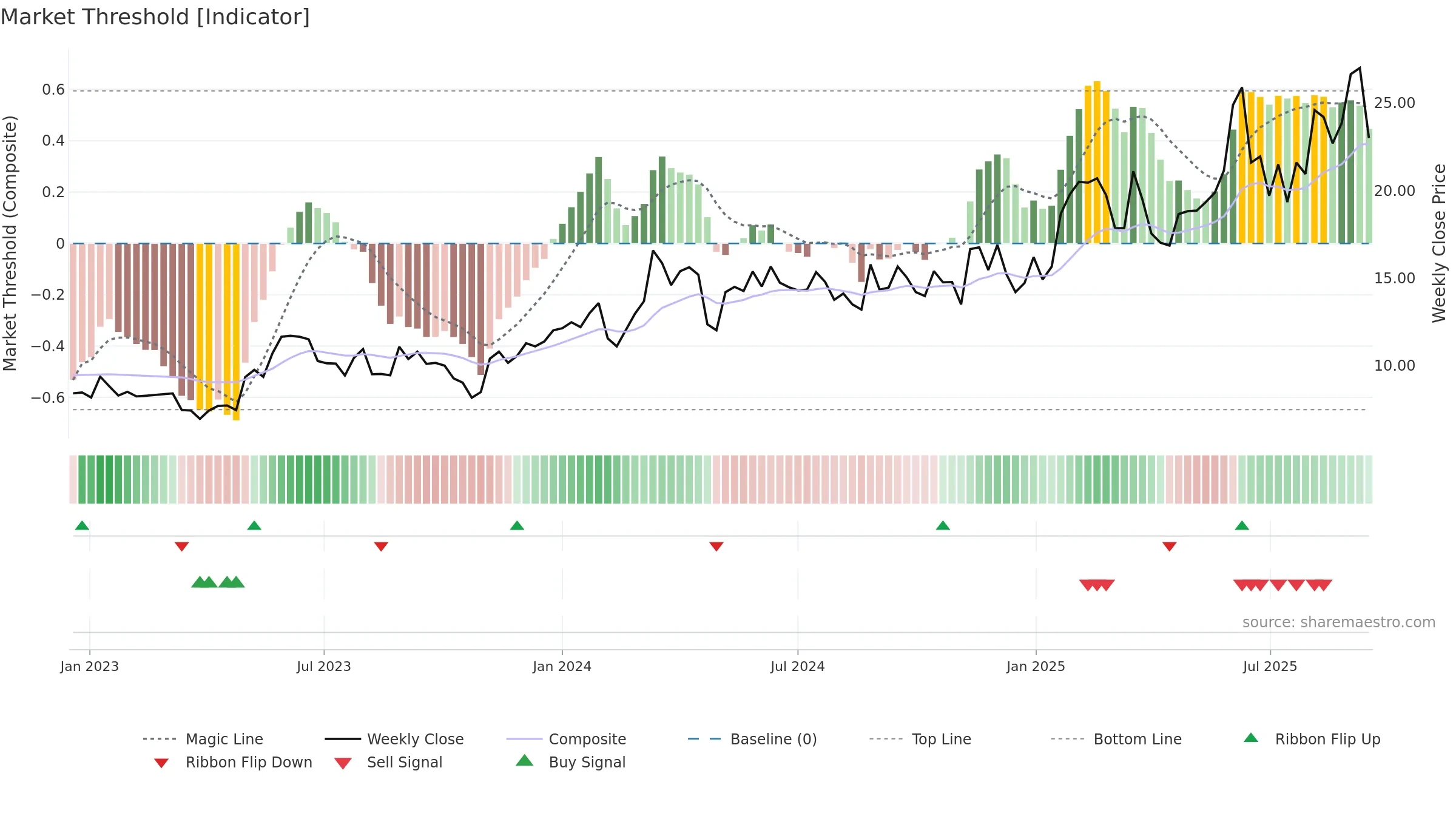
Task: Click the Jul 2024 x-axis label
Action: [798, 666]
